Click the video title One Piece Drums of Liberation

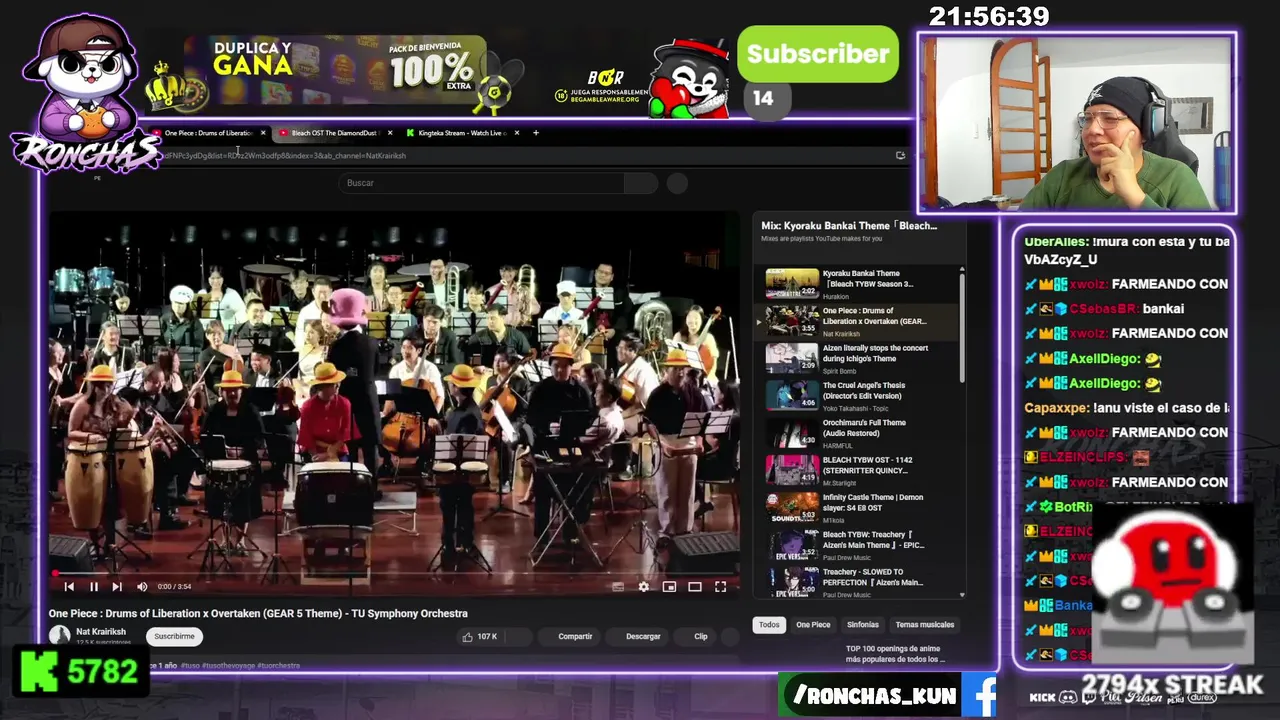(x=258, y=614)
